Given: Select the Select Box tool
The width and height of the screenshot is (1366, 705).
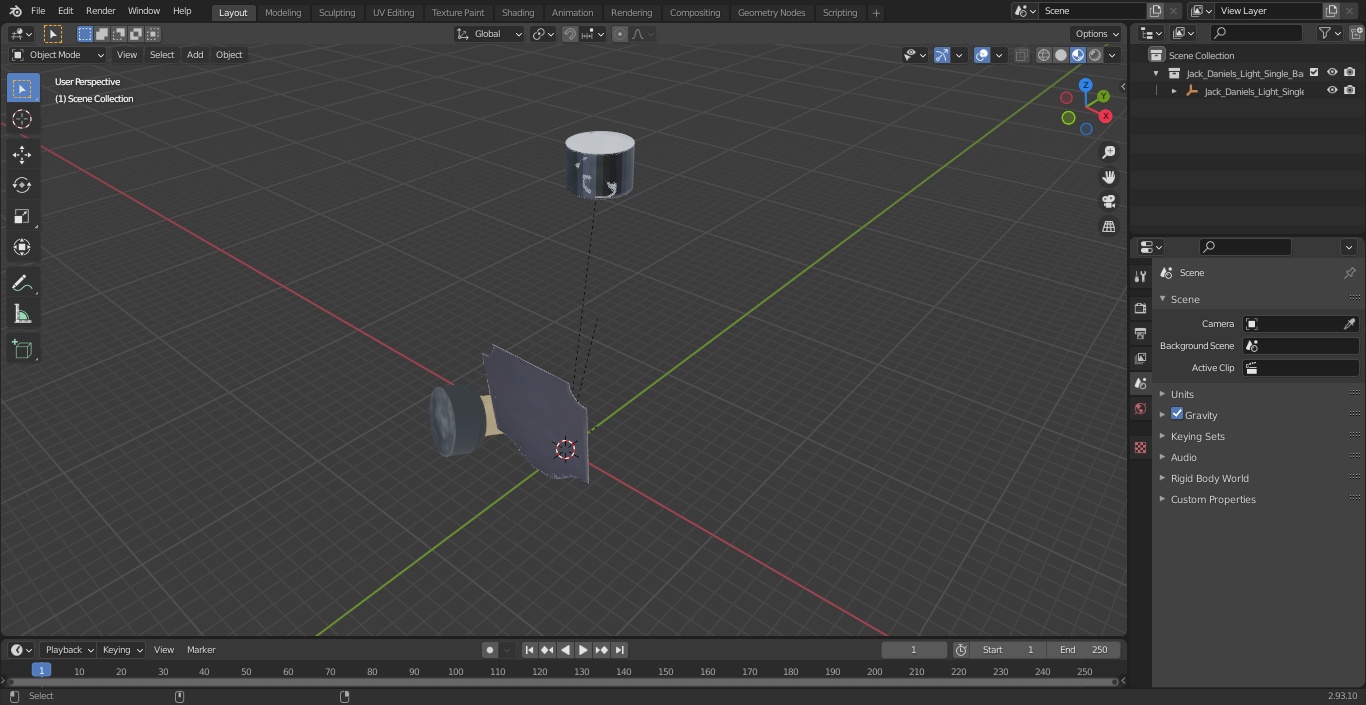Looking at the screenshot, I should pyautogui.click(x=22, y=88).
